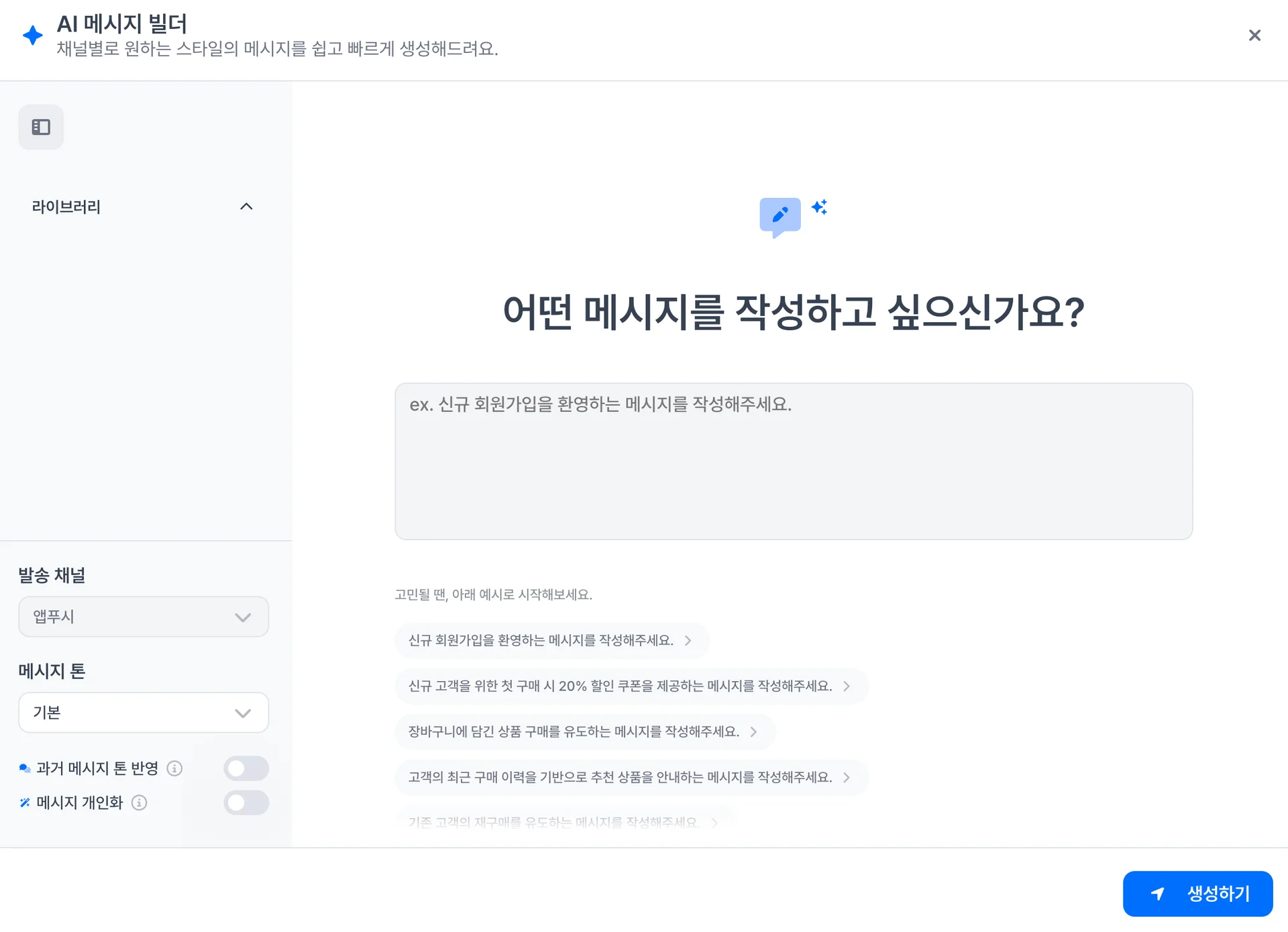Click info icon beside 메시지 개인화
Viewport: 1288px width, 932px height.
pyautogui.click(x=139, y=802)
